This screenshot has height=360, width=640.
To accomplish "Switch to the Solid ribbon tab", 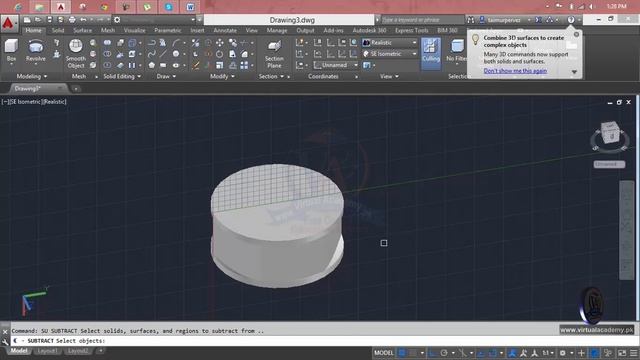I will pyautogui.click(x=58, y=31).
